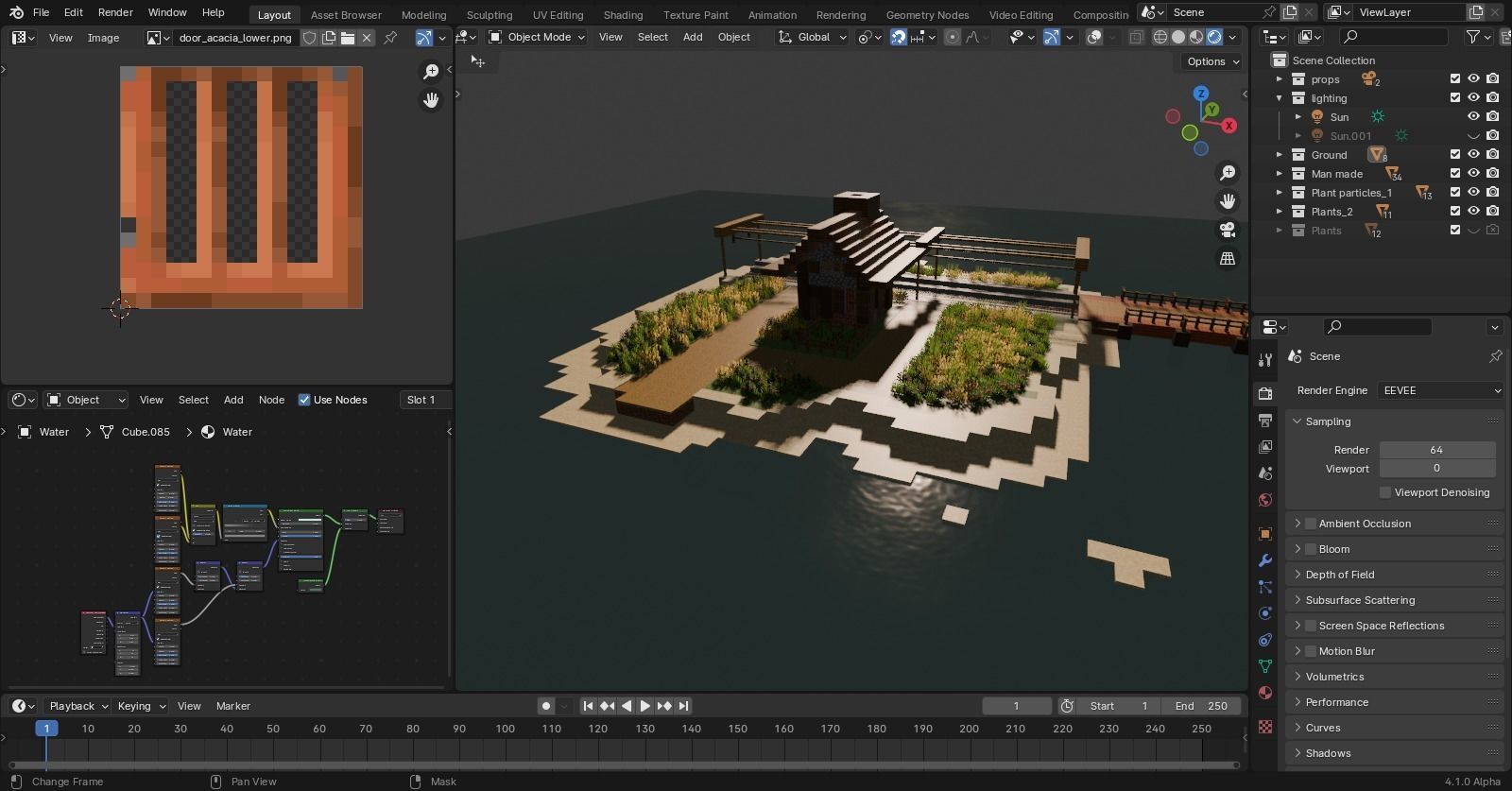
Task: Open the Keying menu in timeline
Action: click(x=142, y=706)
